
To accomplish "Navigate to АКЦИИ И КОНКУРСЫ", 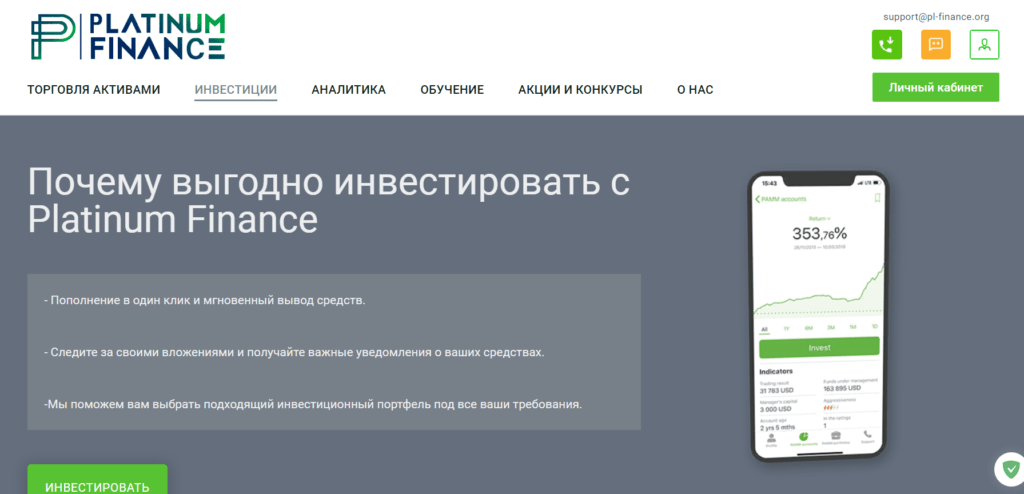I will (x=581, y=90).
